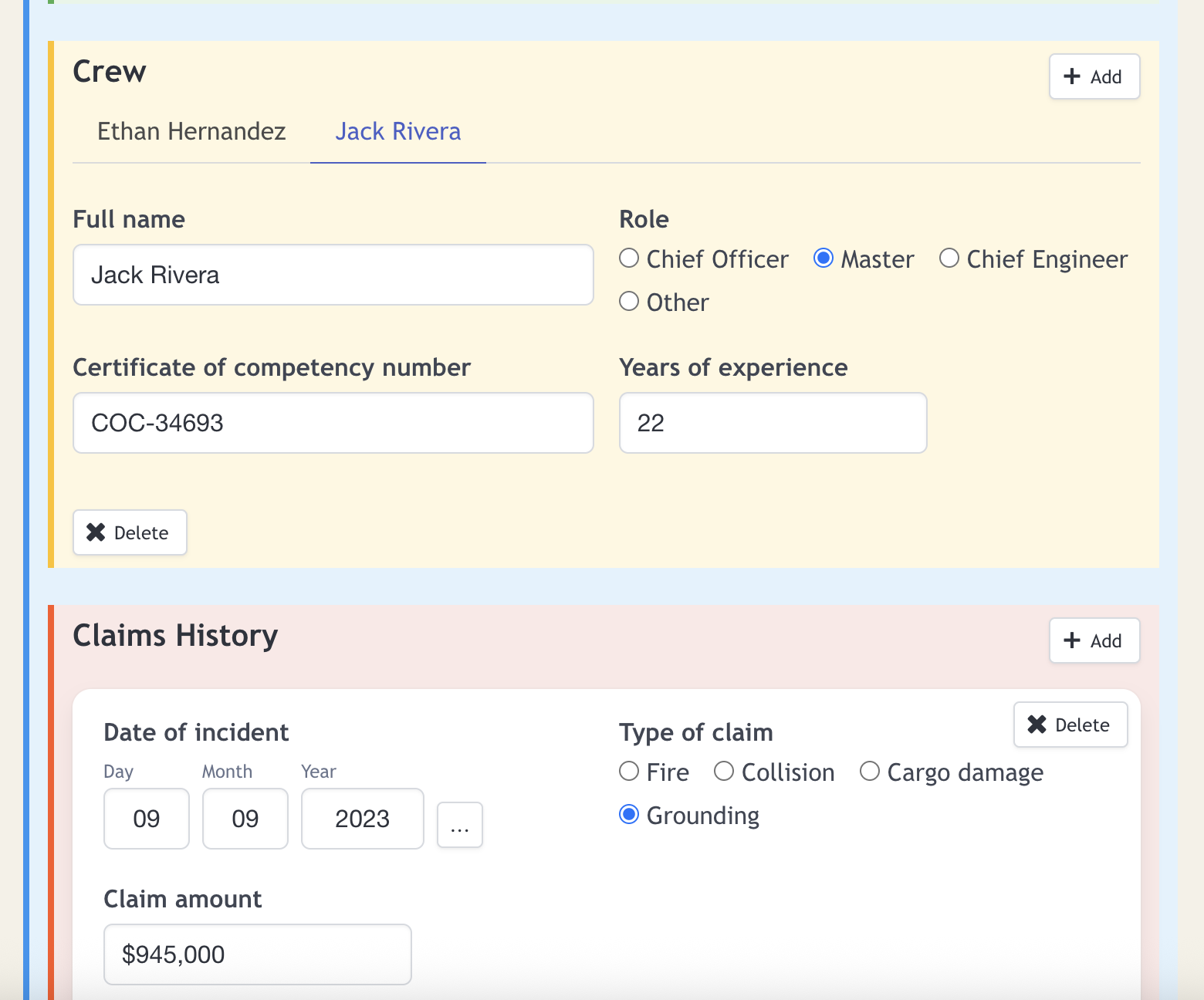1204x1000 pixels.
Task: Edit the incident Day field
Action: tap(147, 819)
